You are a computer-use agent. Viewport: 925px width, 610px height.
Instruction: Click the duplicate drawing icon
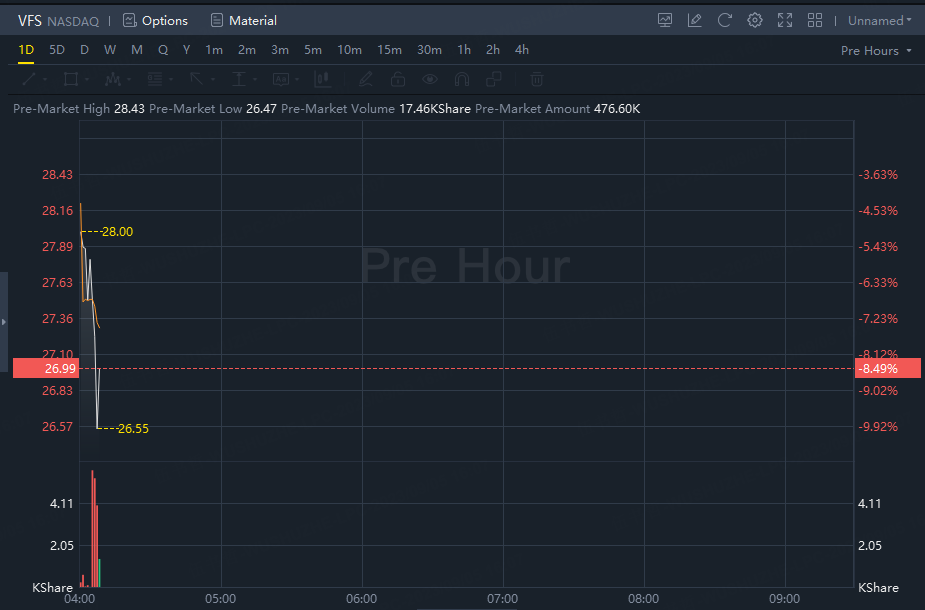click(x=494, y=79)
